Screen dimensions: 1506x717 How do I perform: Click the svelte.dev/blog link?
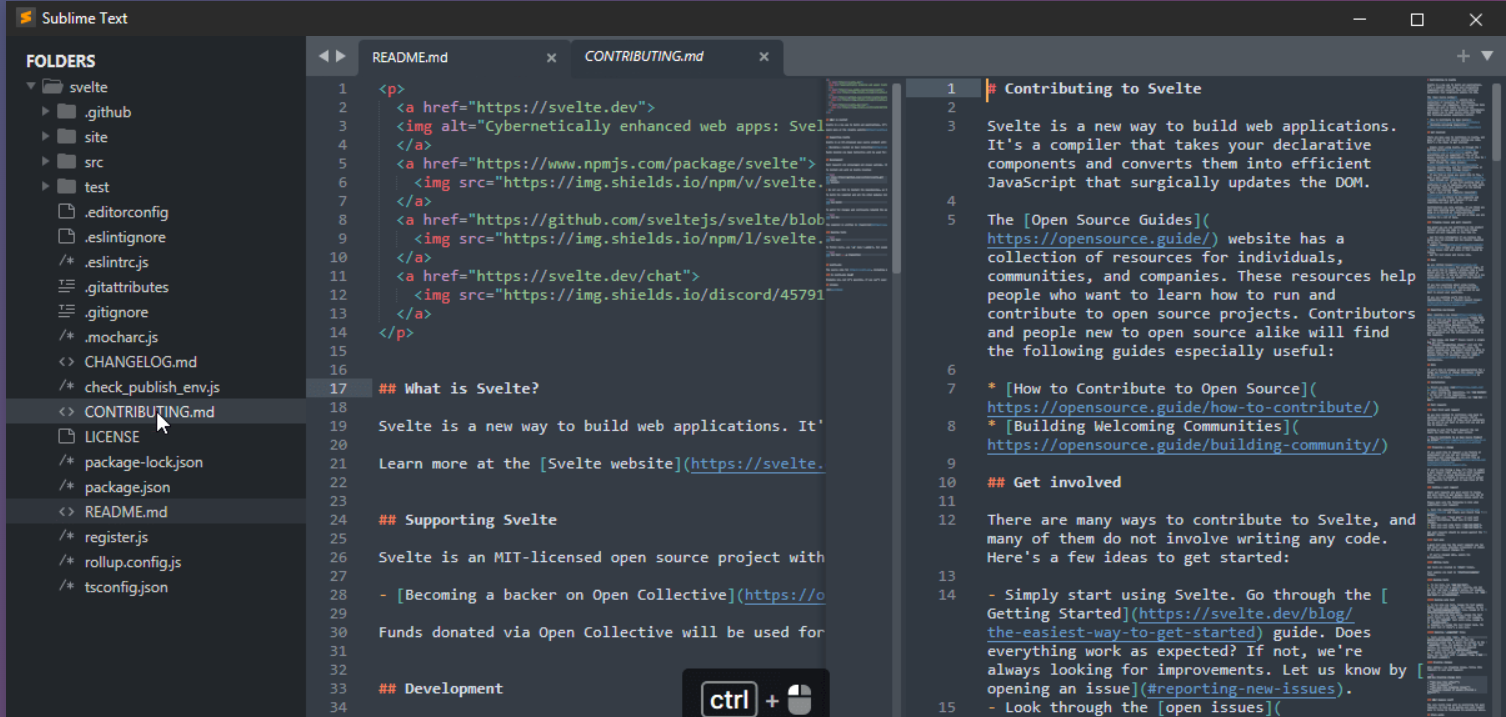1246,614
